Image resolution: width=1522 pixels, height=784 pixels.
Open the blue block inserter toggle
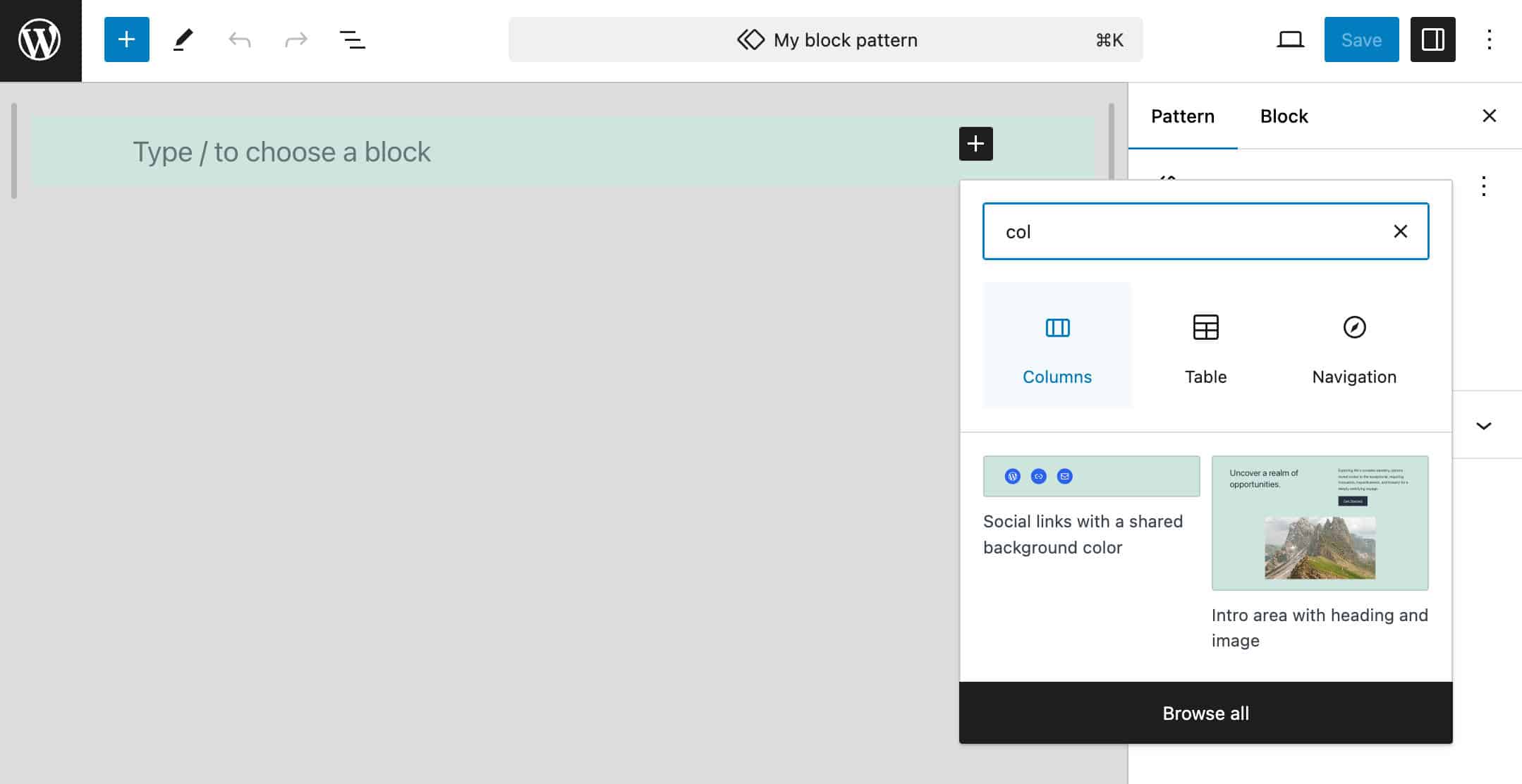127,39
